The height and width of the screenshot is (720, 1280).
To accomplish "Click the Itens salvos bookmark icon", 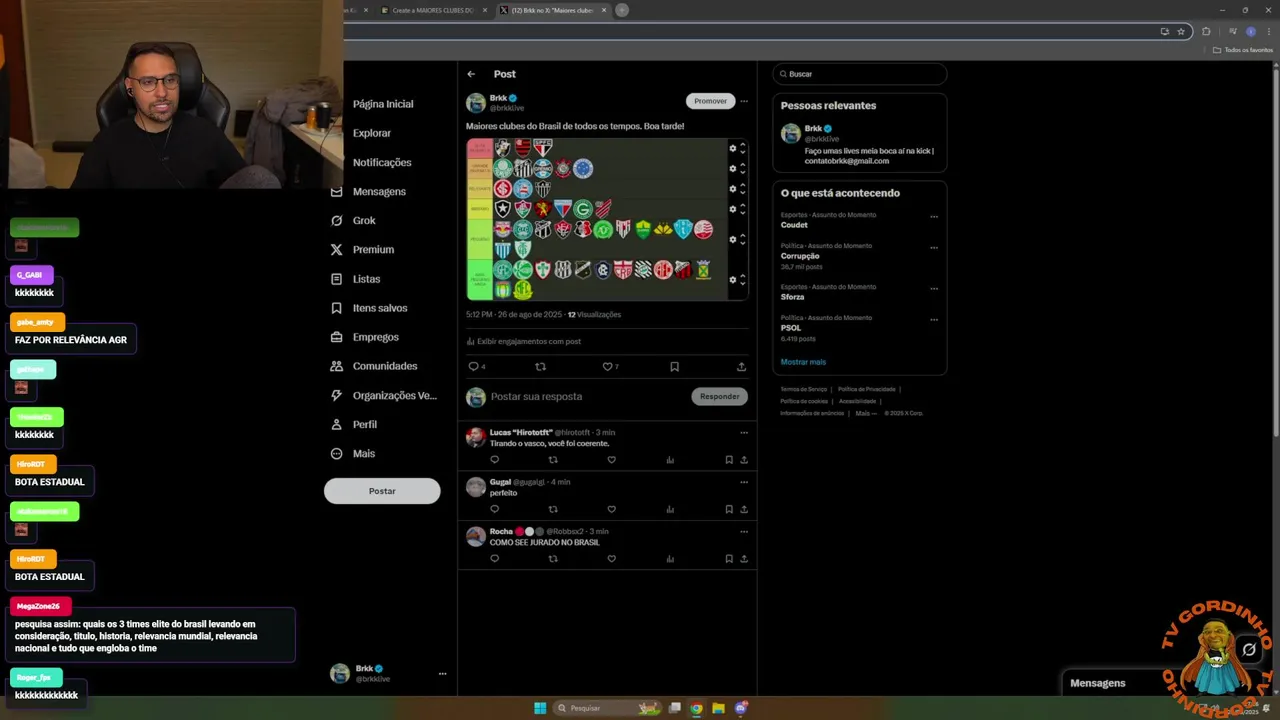I will 336,308.
